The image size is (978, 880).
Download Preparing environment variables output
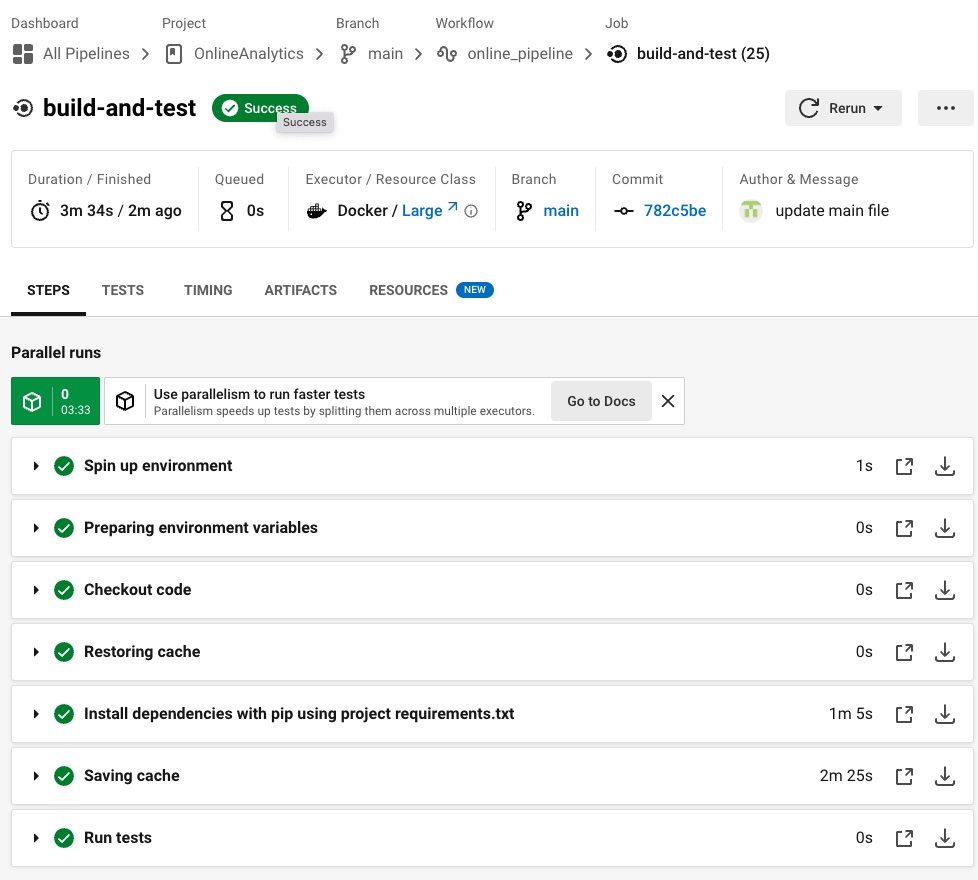pos(945,528)
